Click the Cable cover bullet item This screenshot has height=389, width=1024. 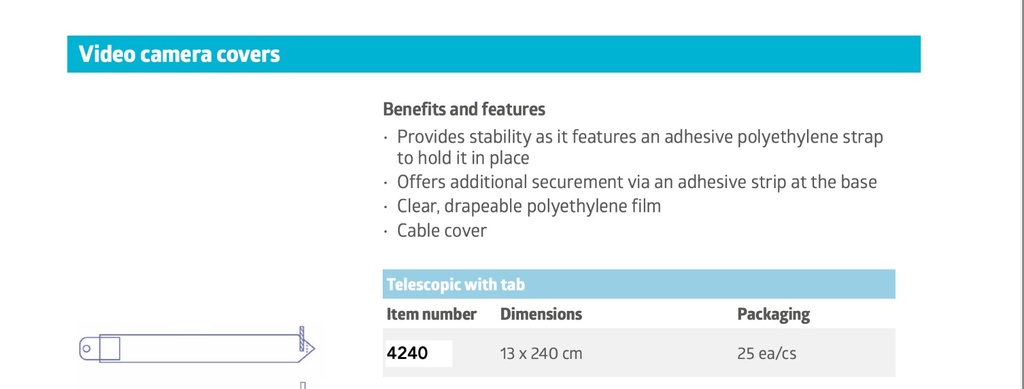(x=441, y=230)
